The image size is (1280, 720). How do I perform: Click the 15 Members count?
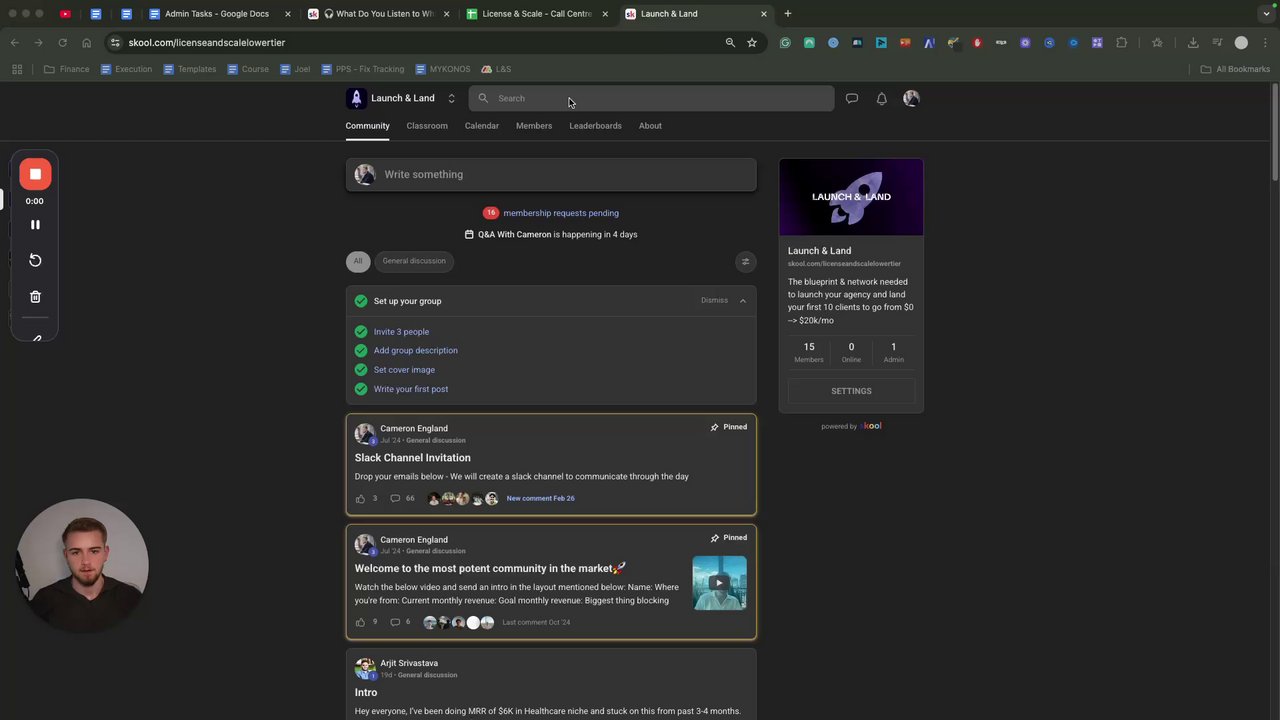(809, 352)
